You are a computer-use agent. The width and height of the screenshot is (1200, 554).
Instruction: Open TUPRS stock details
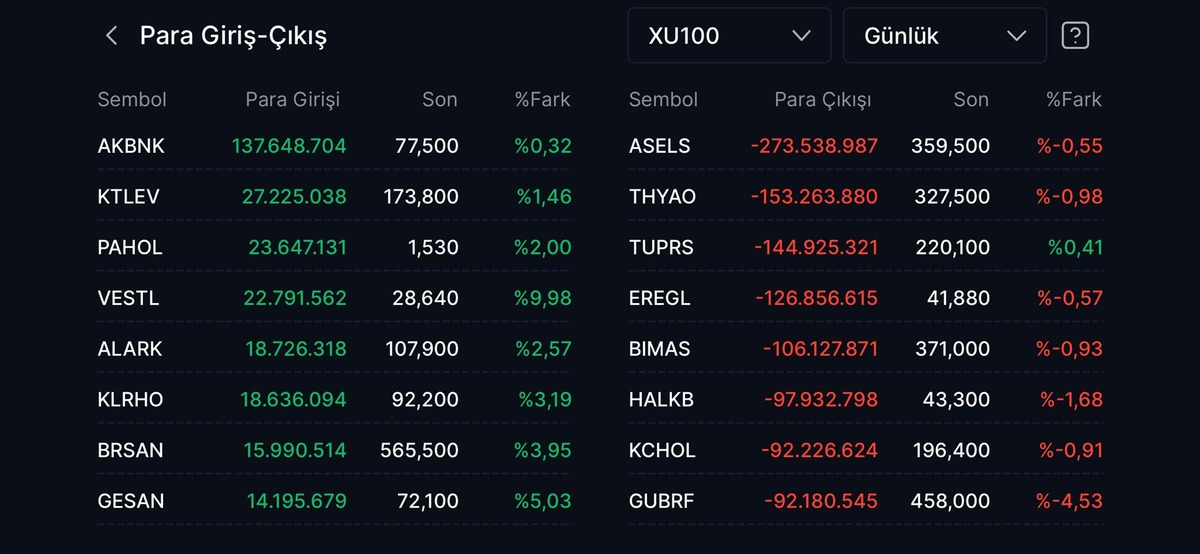pyautogui.click(x=866, y=247)
